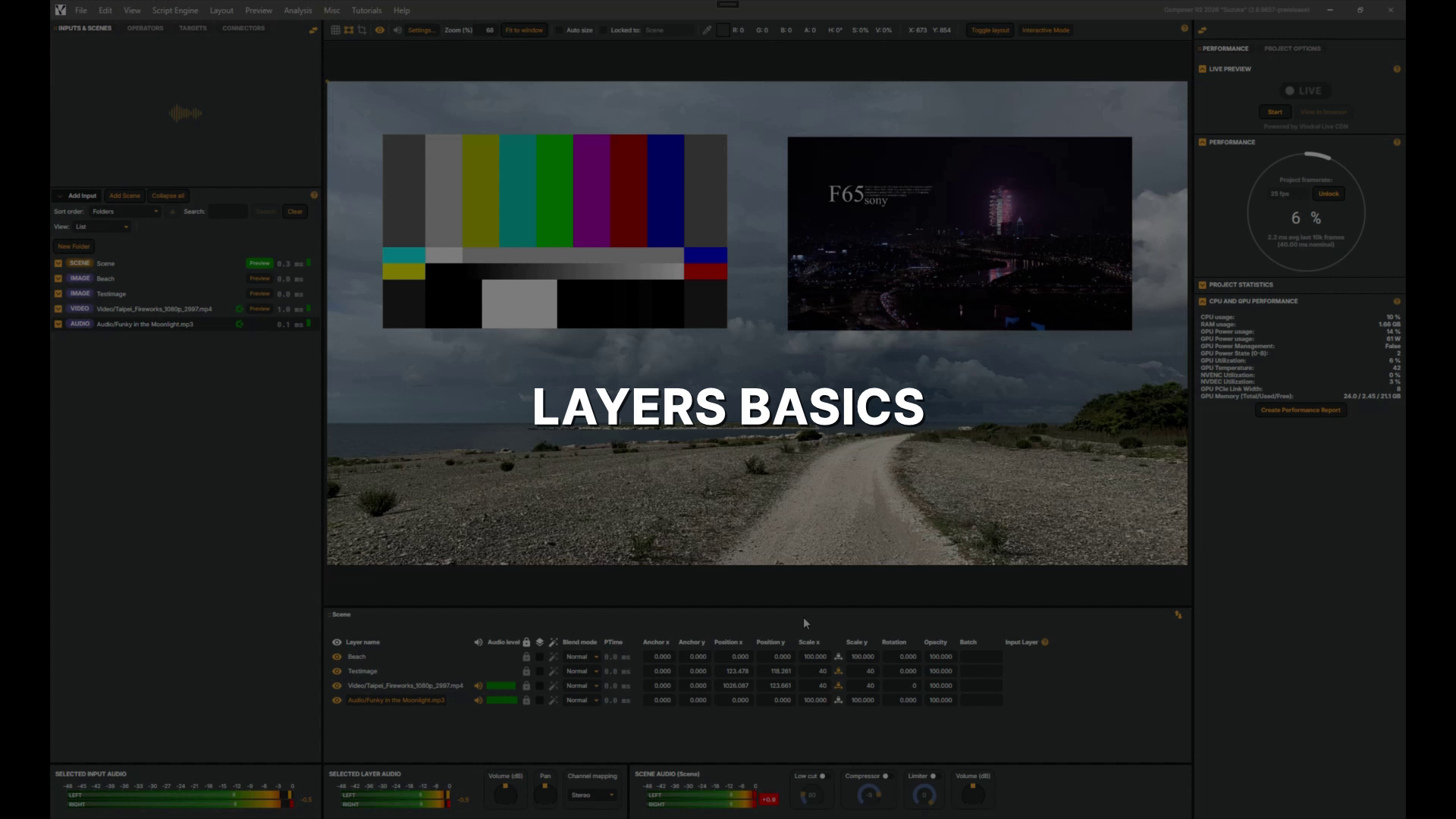Toggle the grid overlay icon in preview toolbar
This screenshot has height=819, width=1456.
click(x=335, y=30)
